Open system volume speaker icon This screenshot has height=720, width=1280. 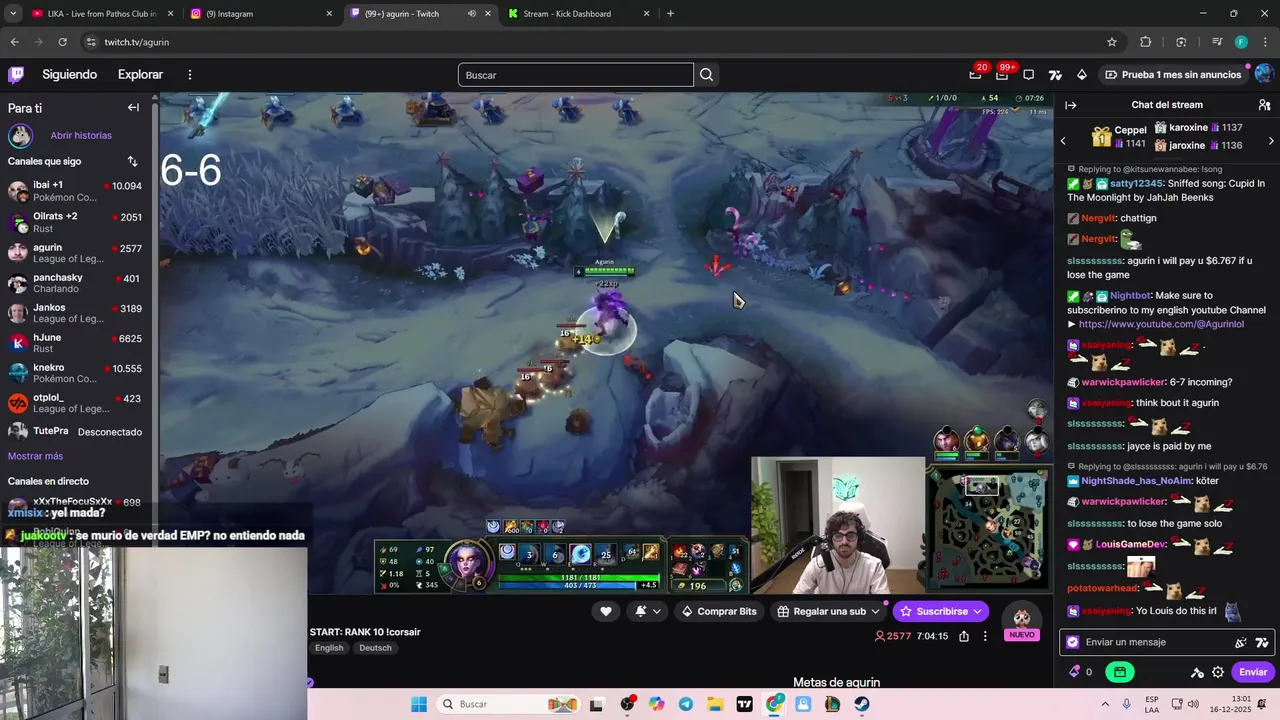click(x=1193, y=704)
